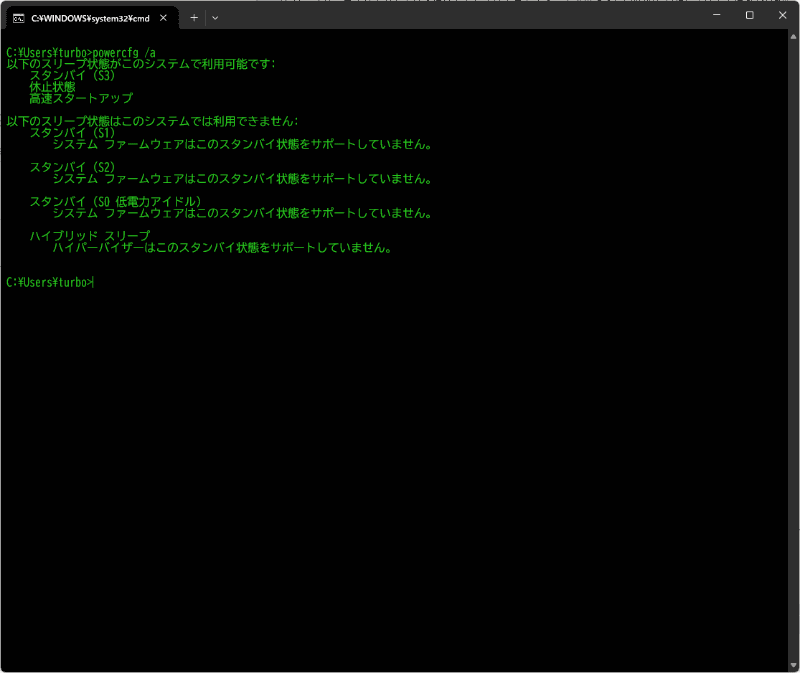
Task: Click the 'スタンバイ (S1)' line
Action: tap(72, 133)
